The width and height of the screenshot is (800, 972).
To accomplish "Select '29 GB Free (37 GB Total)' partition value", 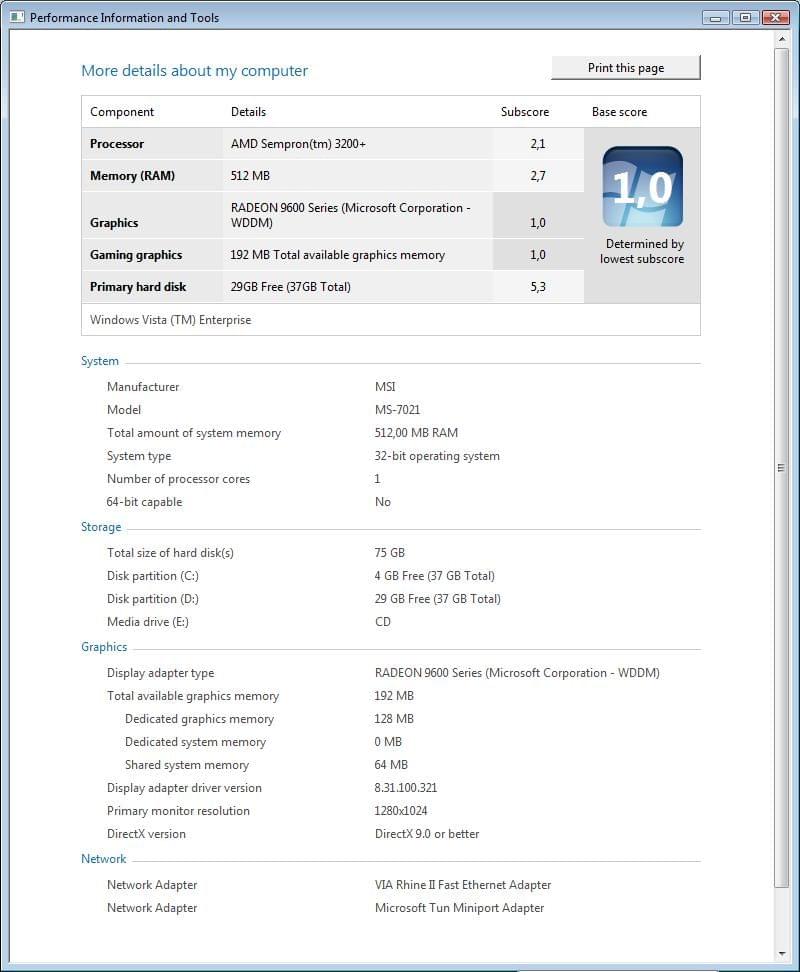I will 437,599.
